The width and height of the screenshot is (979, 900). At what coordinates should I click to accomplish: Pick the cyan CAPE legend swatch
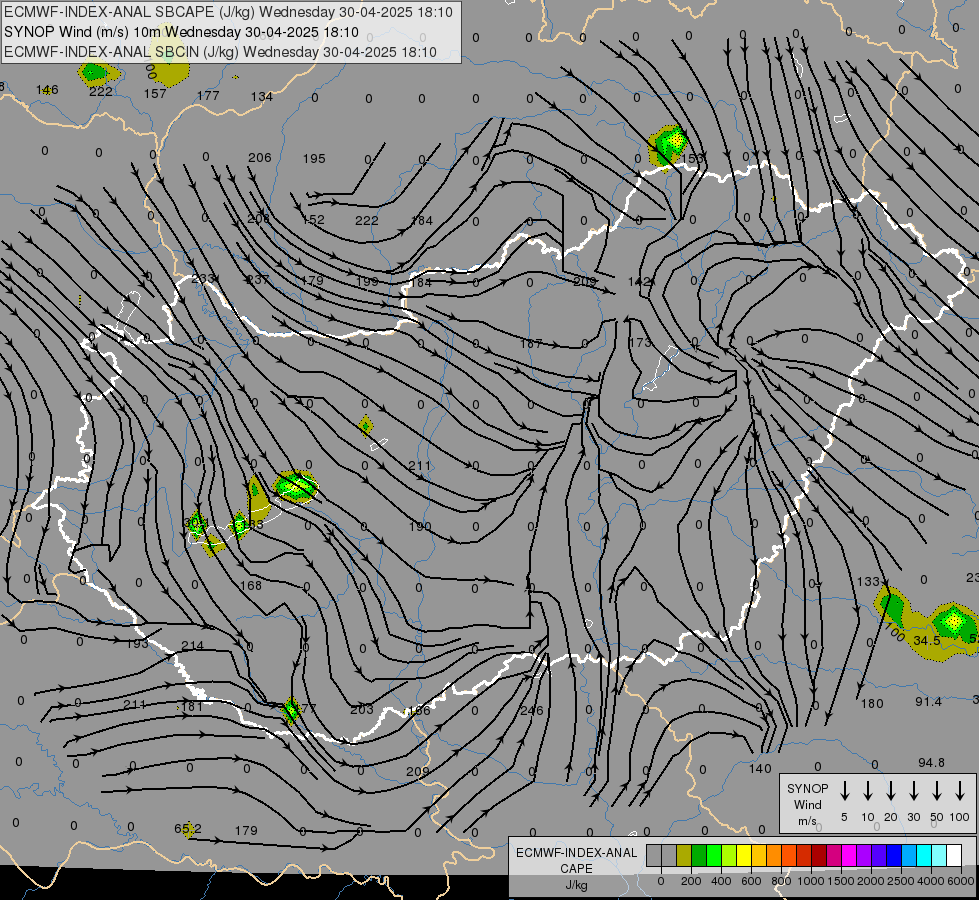pyautogui.click(x=924, y=856)
